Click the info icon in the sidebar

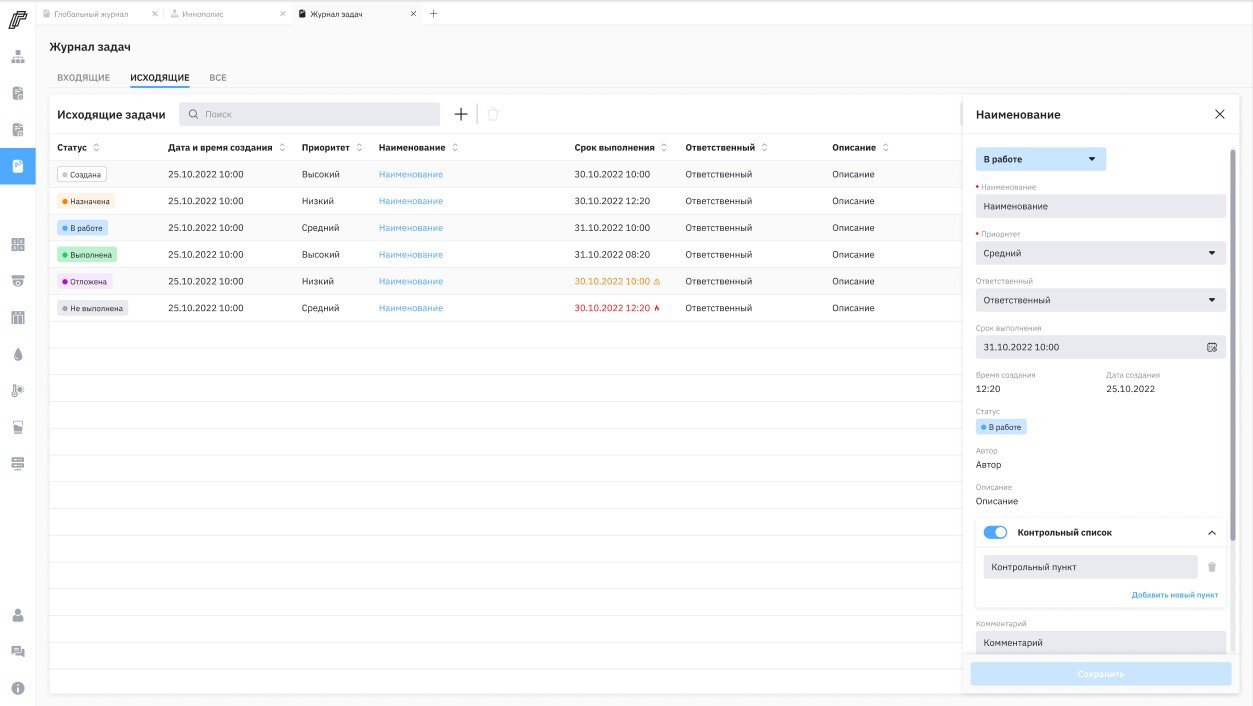pos(17,688)
